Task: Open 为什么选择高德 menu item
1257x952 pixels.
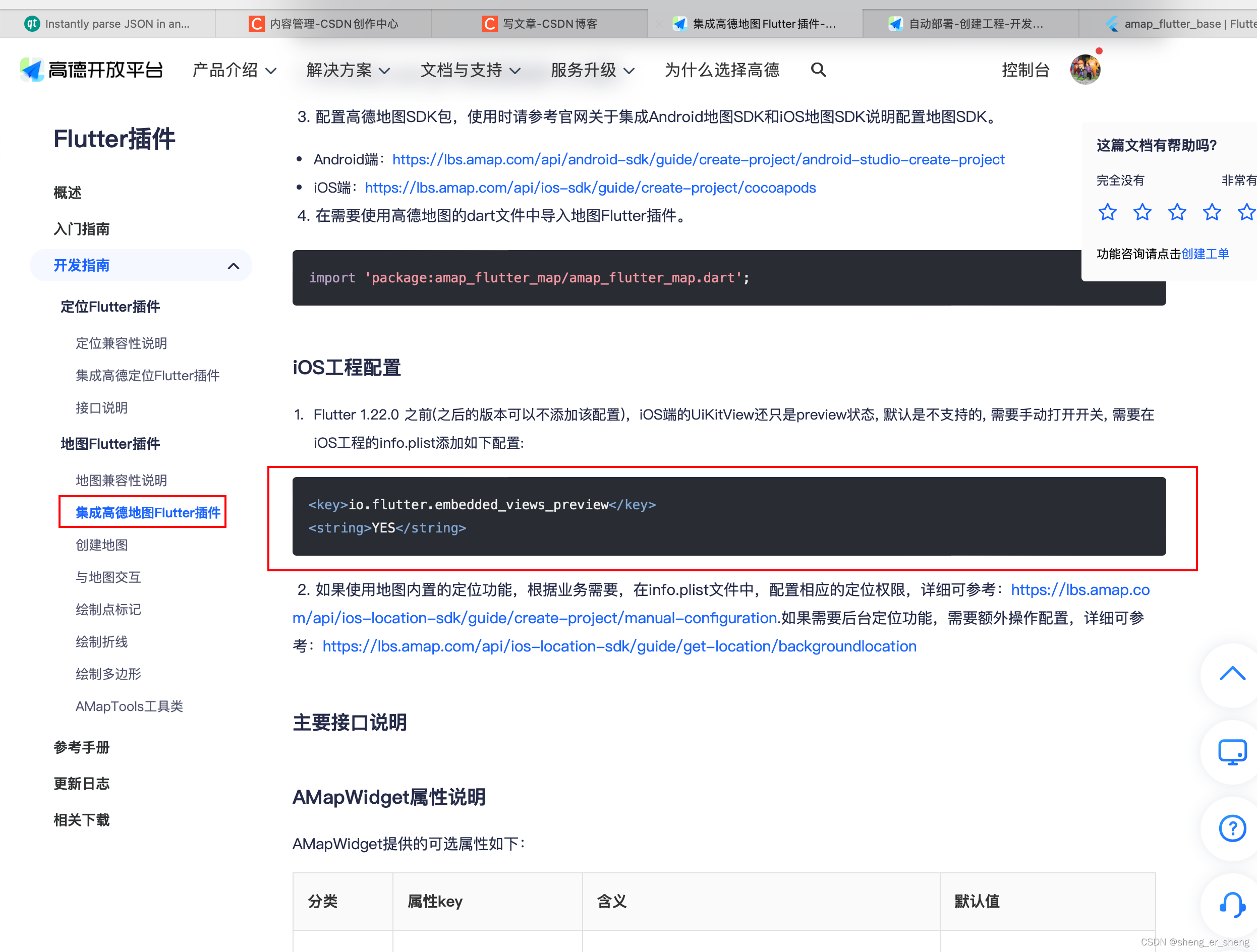Action: tap(722, 70)
